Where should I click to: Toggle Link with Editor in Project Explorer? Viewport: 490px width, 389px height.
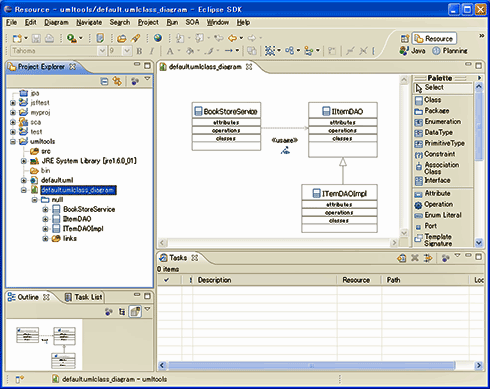coord(117,81)
